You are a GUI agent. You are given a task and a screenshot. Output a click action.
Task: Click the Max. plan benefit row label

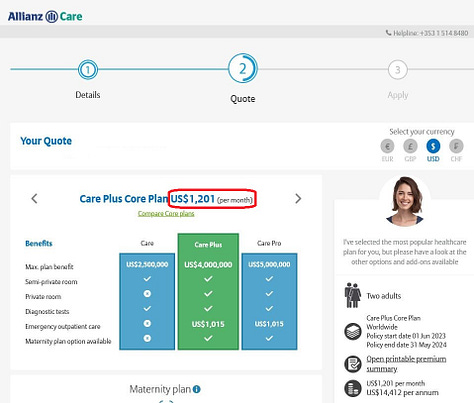pos(49,267)
